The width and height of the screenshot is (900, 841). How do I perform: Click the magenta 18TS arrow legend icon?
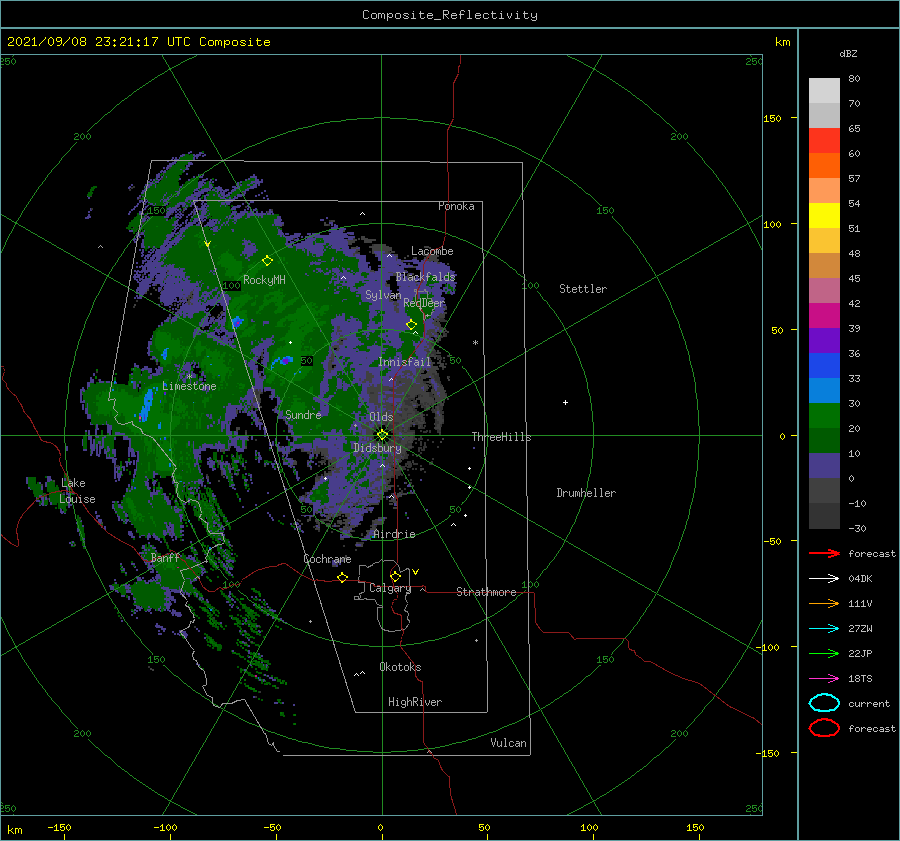pos(824,679)
